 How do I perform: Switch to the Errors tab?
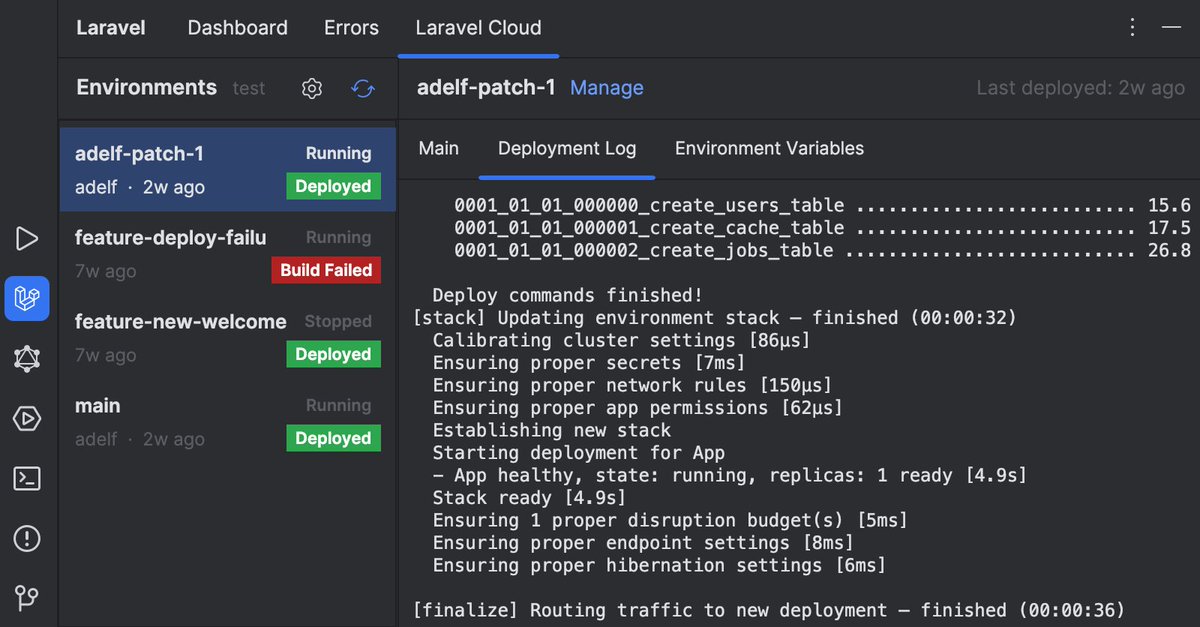coord(351,28)
